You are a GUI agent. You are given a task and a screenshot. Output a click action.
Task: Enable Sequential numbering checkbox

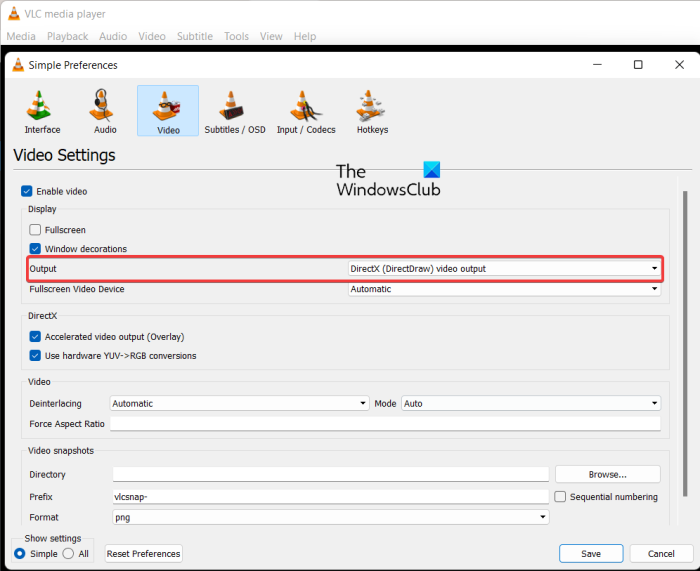coord(560,497)
